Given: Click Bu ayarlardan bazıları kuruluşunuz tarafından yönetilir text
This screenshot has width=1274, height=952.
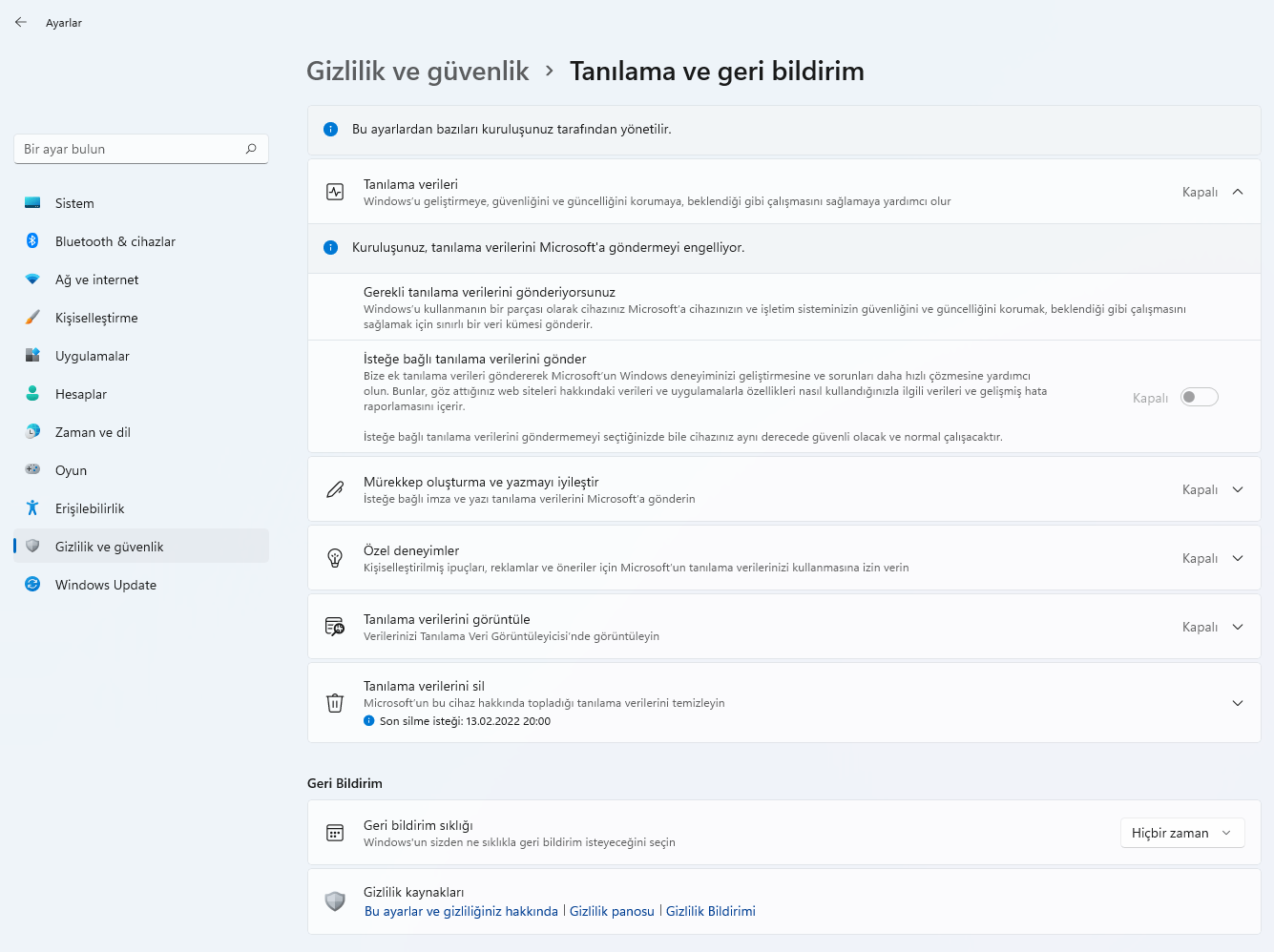Looking at the screenshot, I should [512, 129].
